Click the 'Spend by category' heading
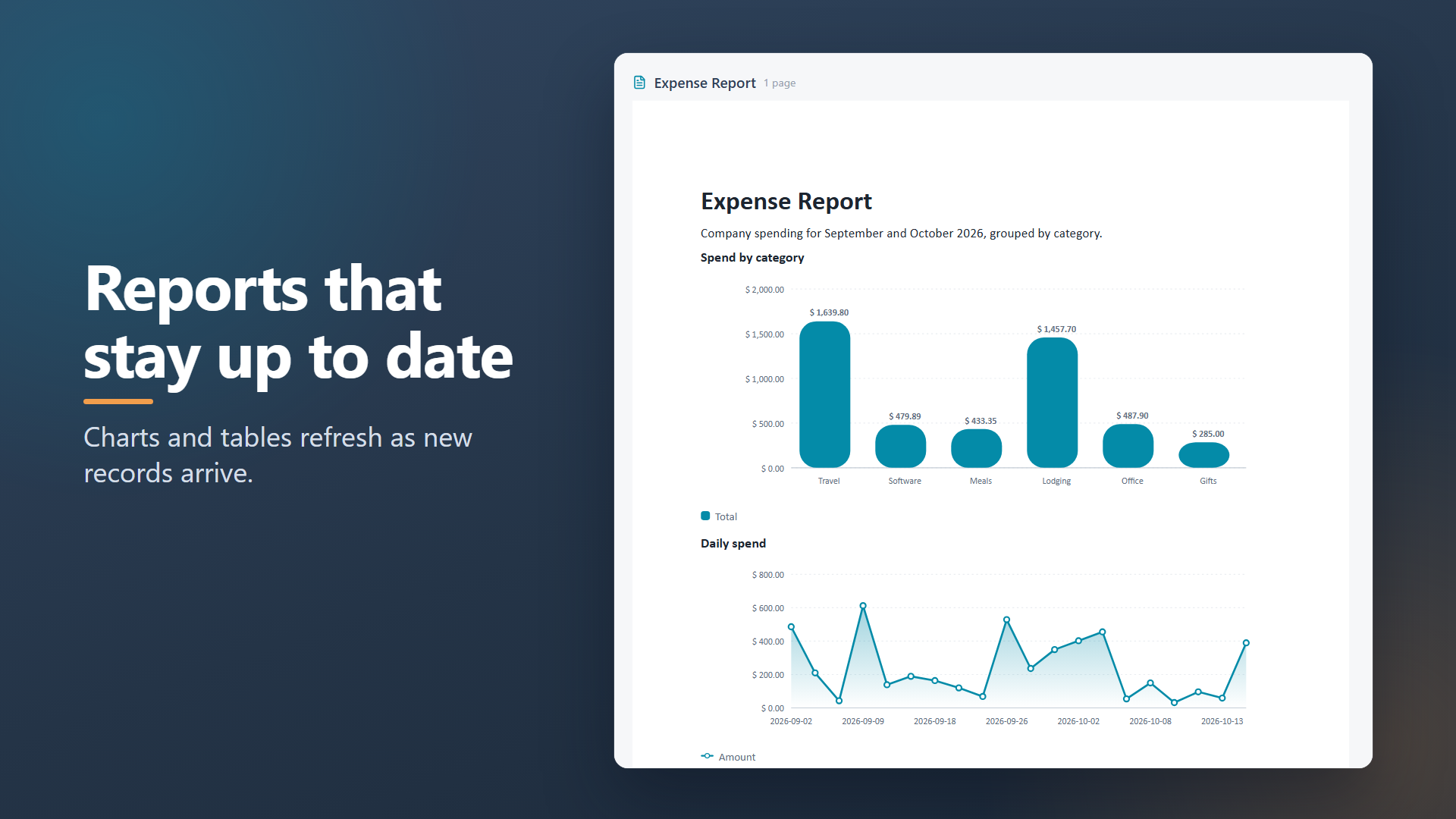 click(x=752, y=258)
